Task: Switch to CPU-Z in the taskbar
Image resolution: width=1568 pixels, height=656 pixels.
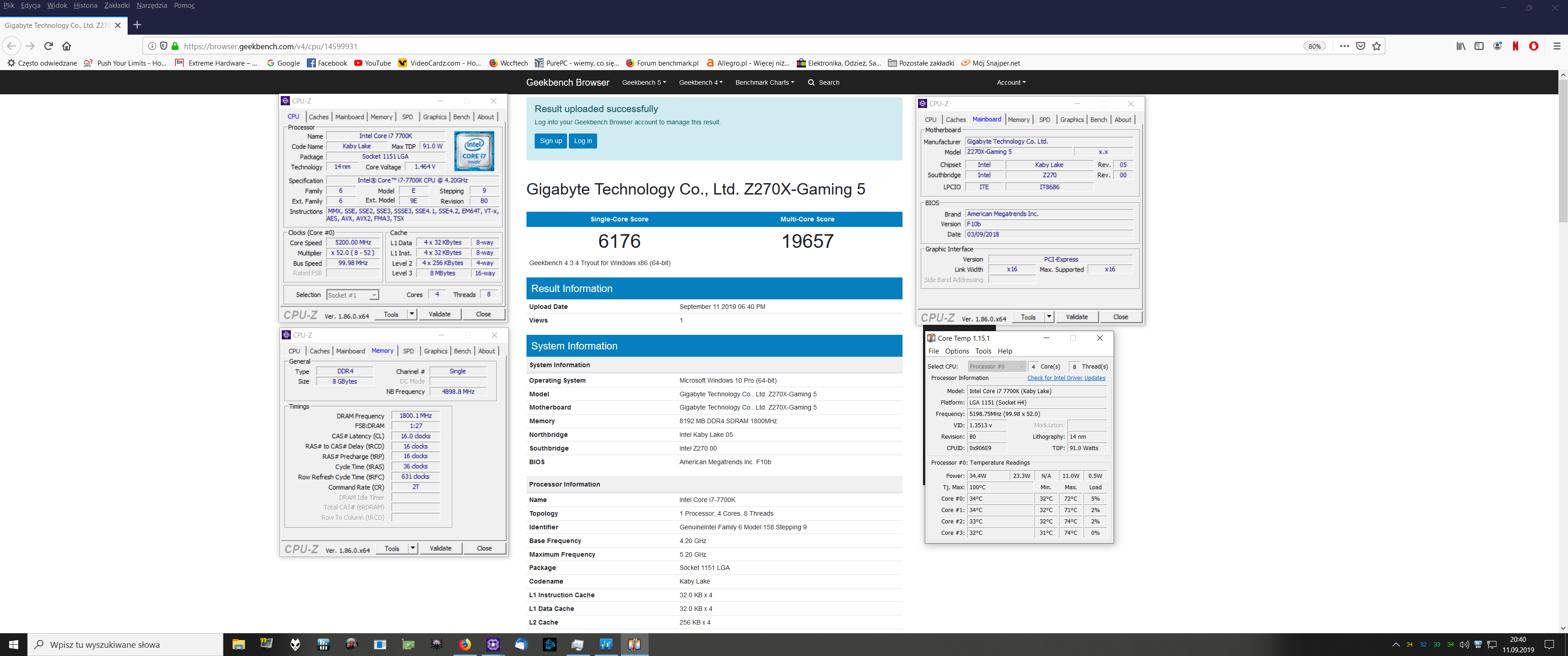Action: tap(493, 645)
